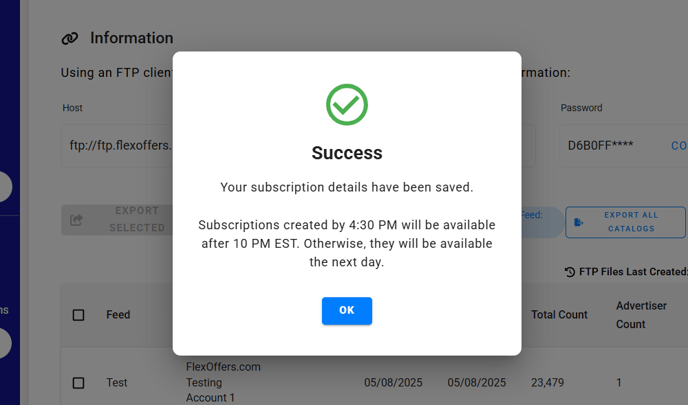
Task: Click the Total Count column header
Action: click(x=559, y=315)
